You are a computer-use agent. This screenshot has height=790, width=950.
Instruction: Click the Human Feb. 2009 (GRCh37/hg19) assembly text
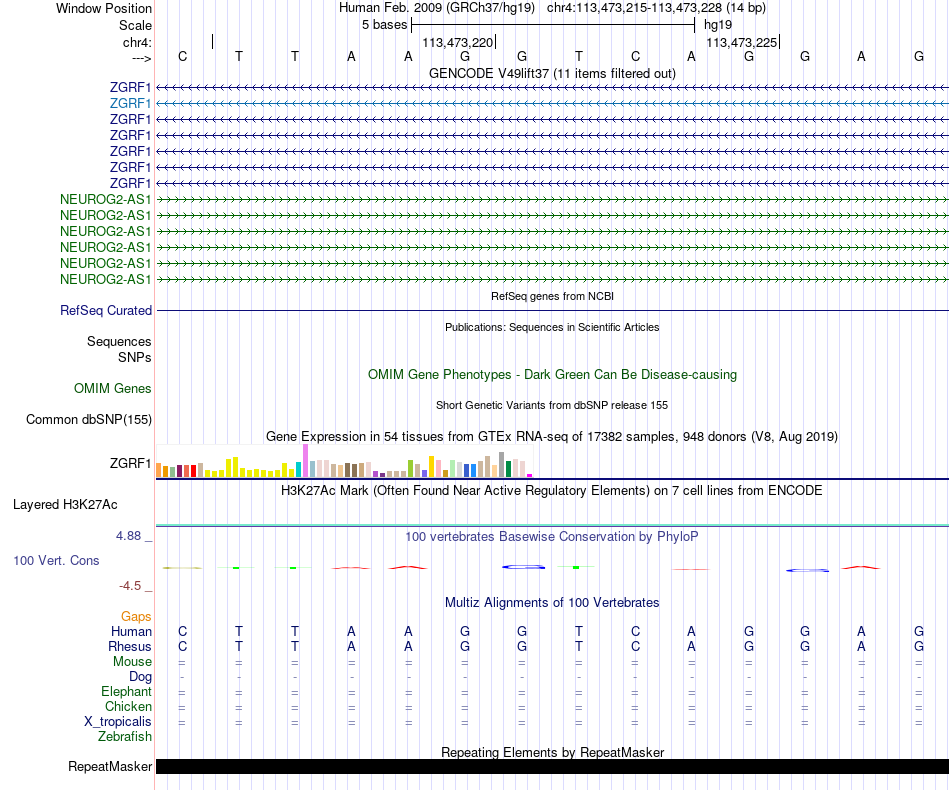point(437,8)
